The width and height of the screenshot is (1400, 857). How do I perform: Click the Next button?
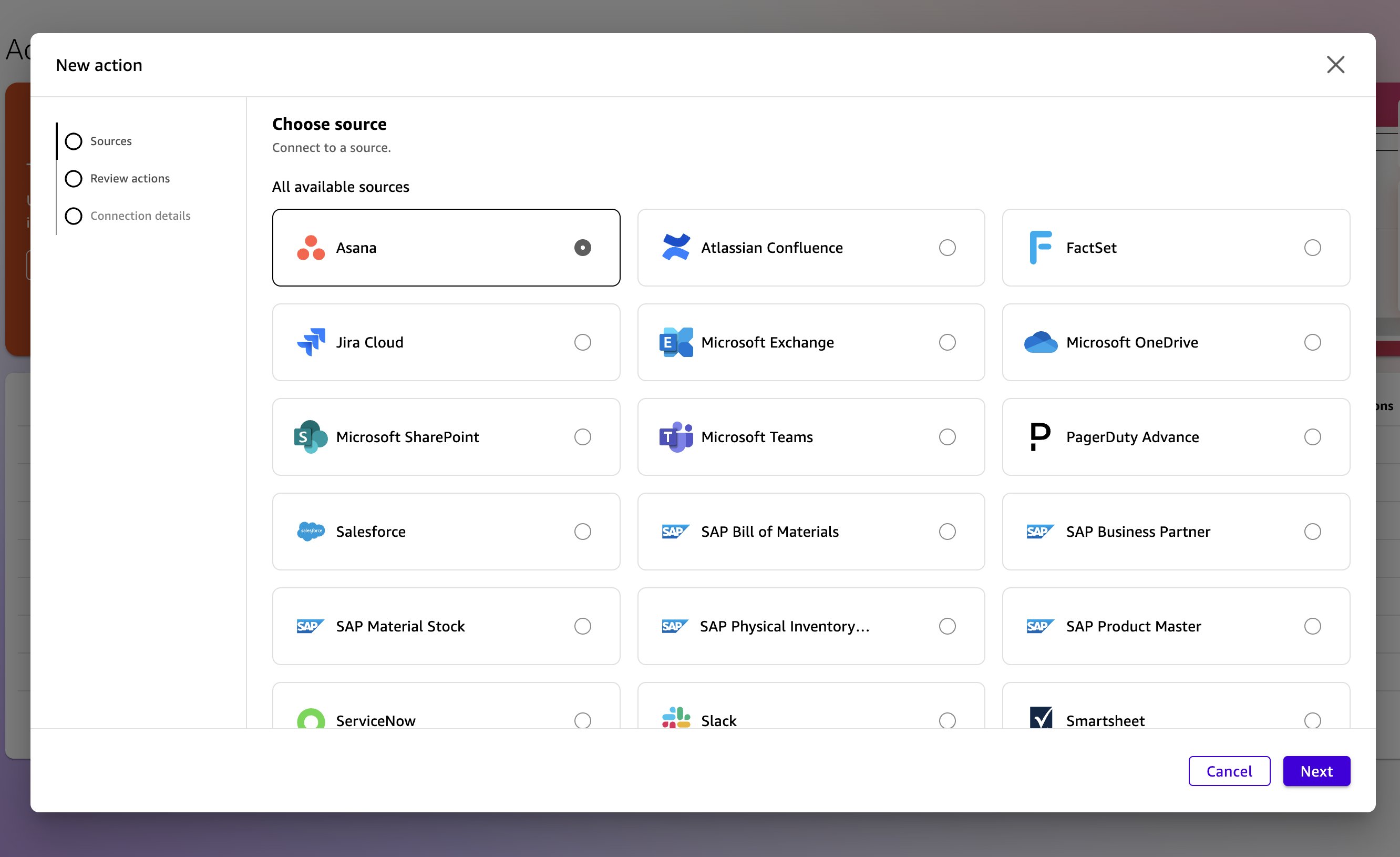click(x=1316, y=771)
